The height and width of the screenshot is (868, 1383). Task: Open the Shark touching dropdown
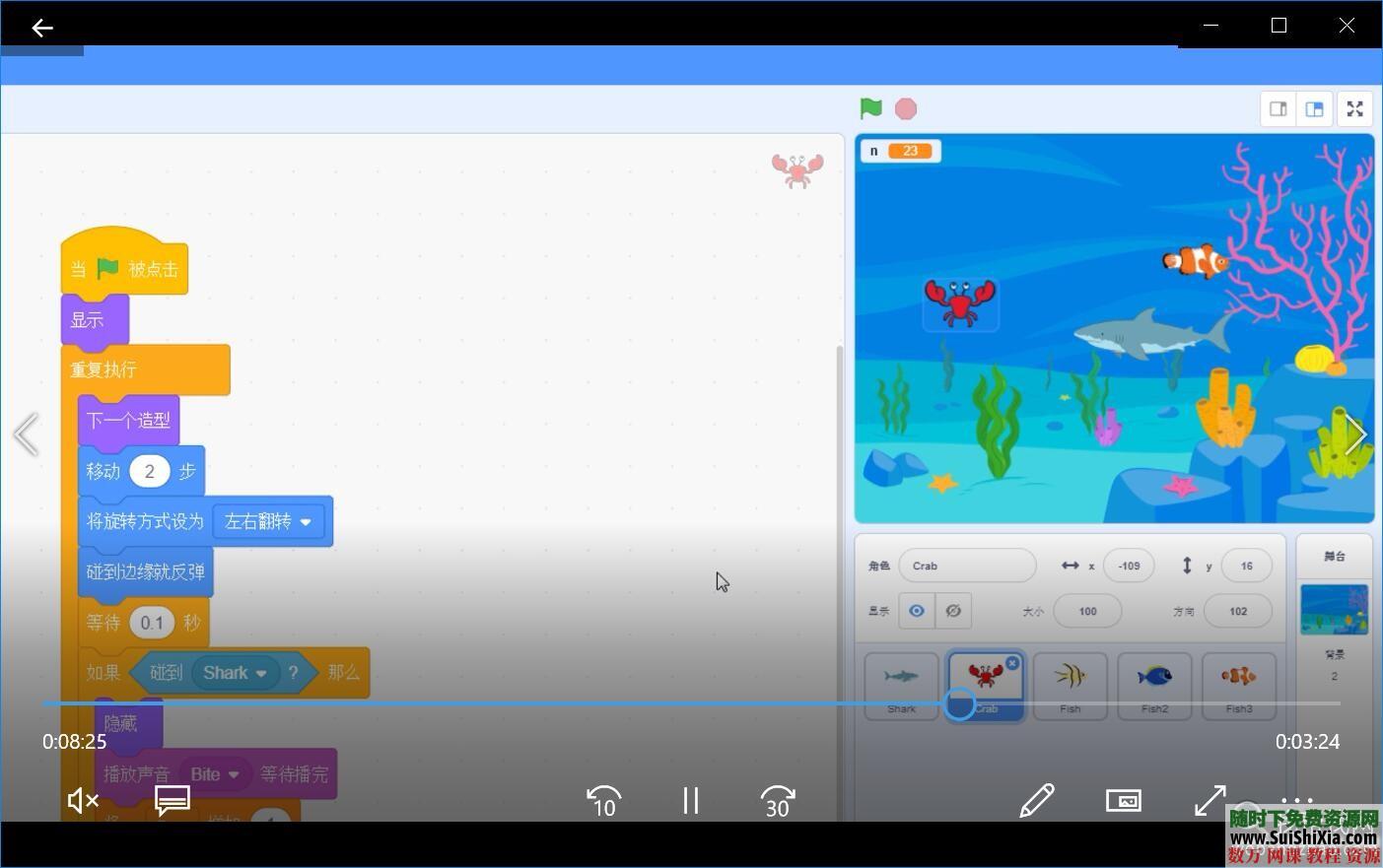[235, 673]
